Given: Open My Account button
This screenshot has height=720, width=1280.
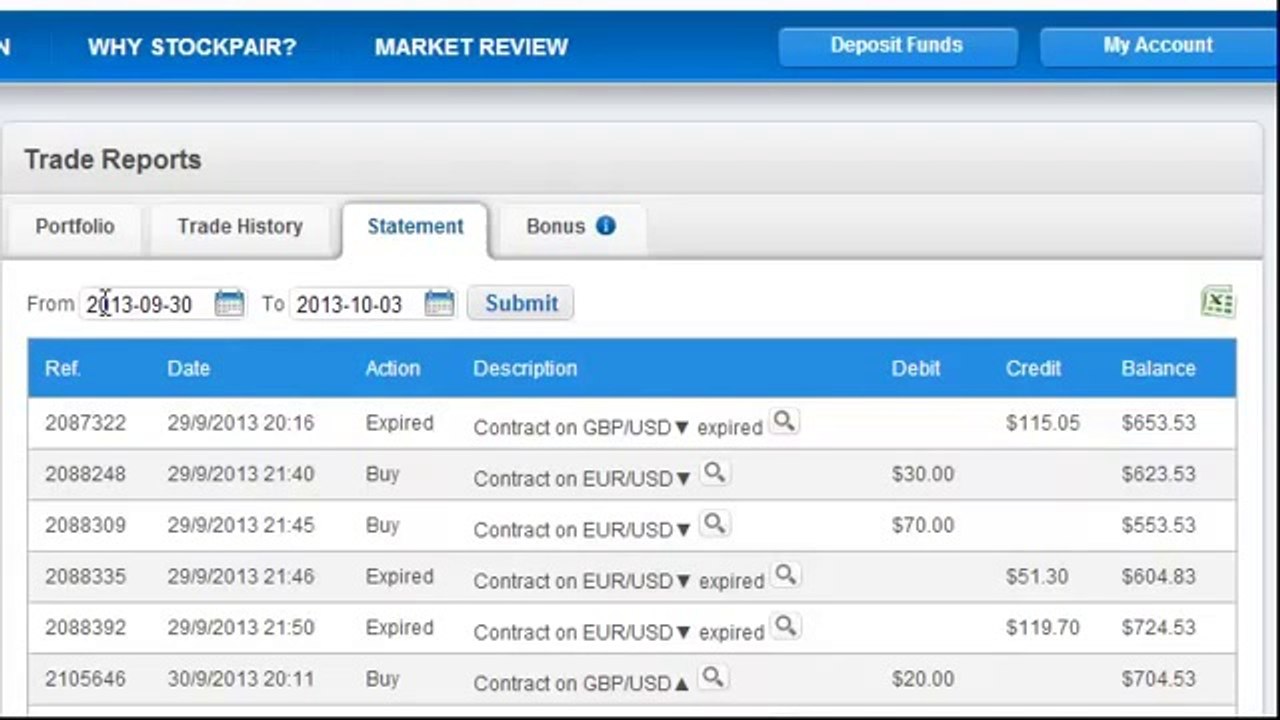Looking at the screenshot, I should click(1158, 46).
